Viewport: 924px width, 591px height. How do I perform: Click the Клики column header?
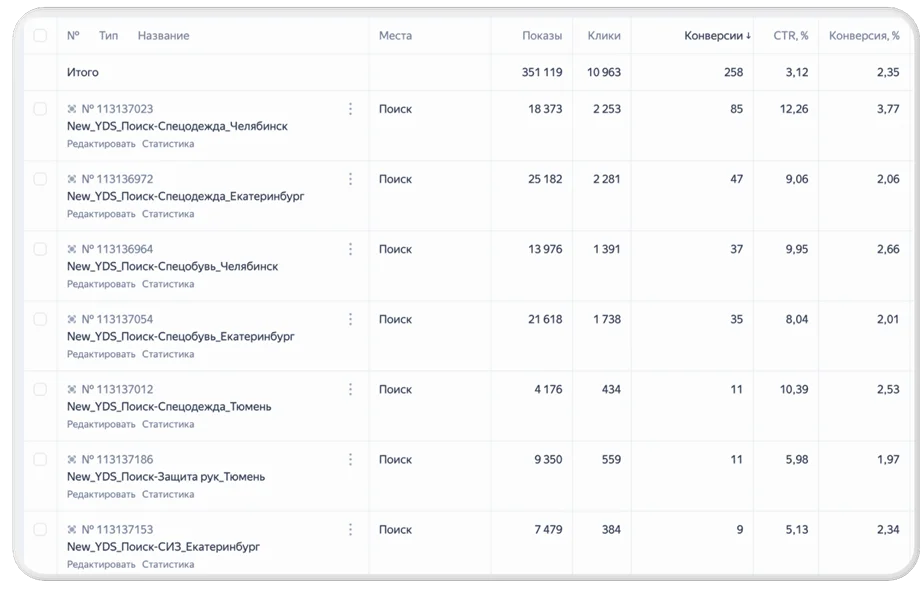[x=604, y=36]
